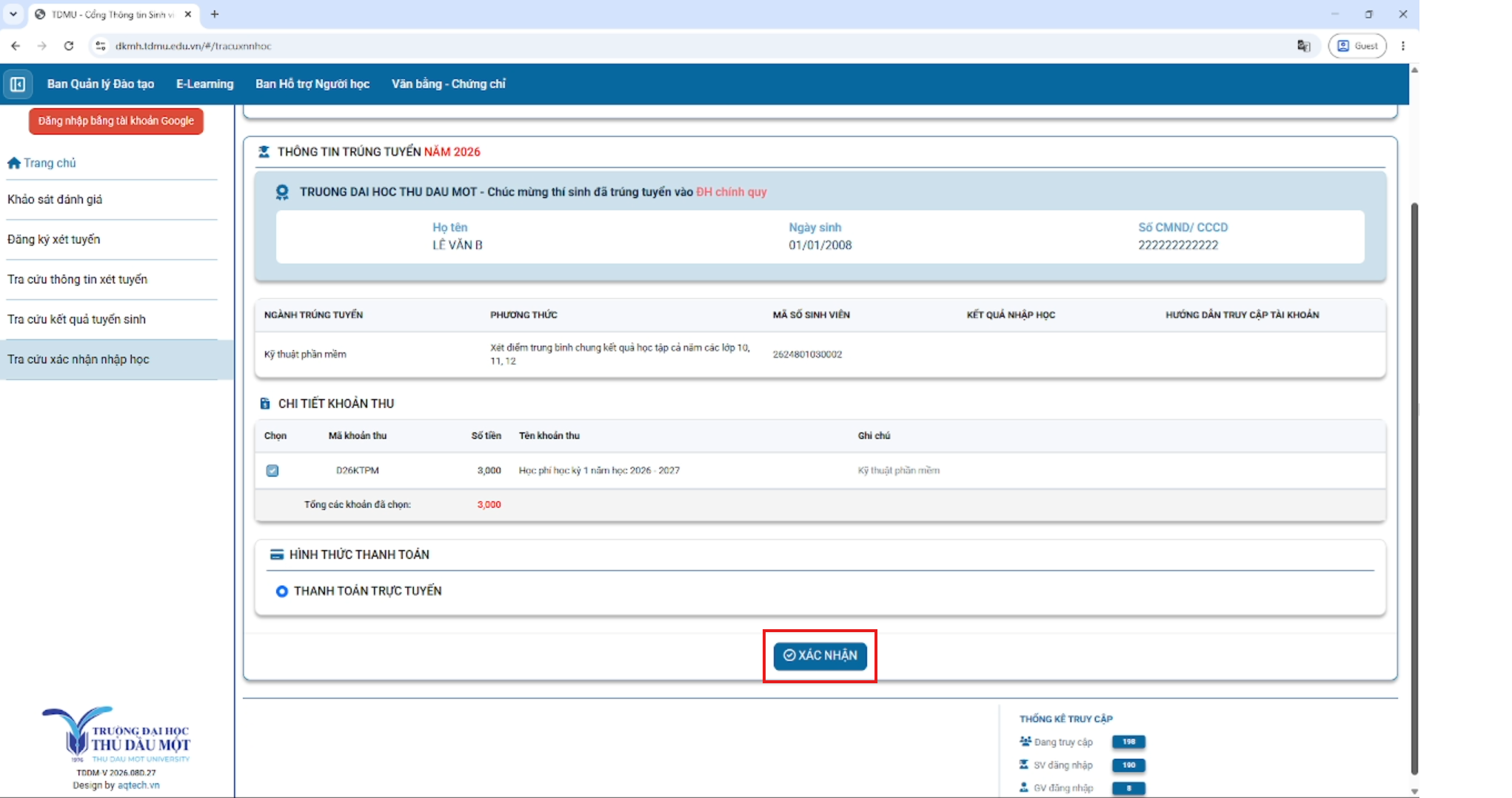Click the aqtech.vn design link
Image resolution: width=1512 pixels, height=798 pixels.
coord(138,785)
